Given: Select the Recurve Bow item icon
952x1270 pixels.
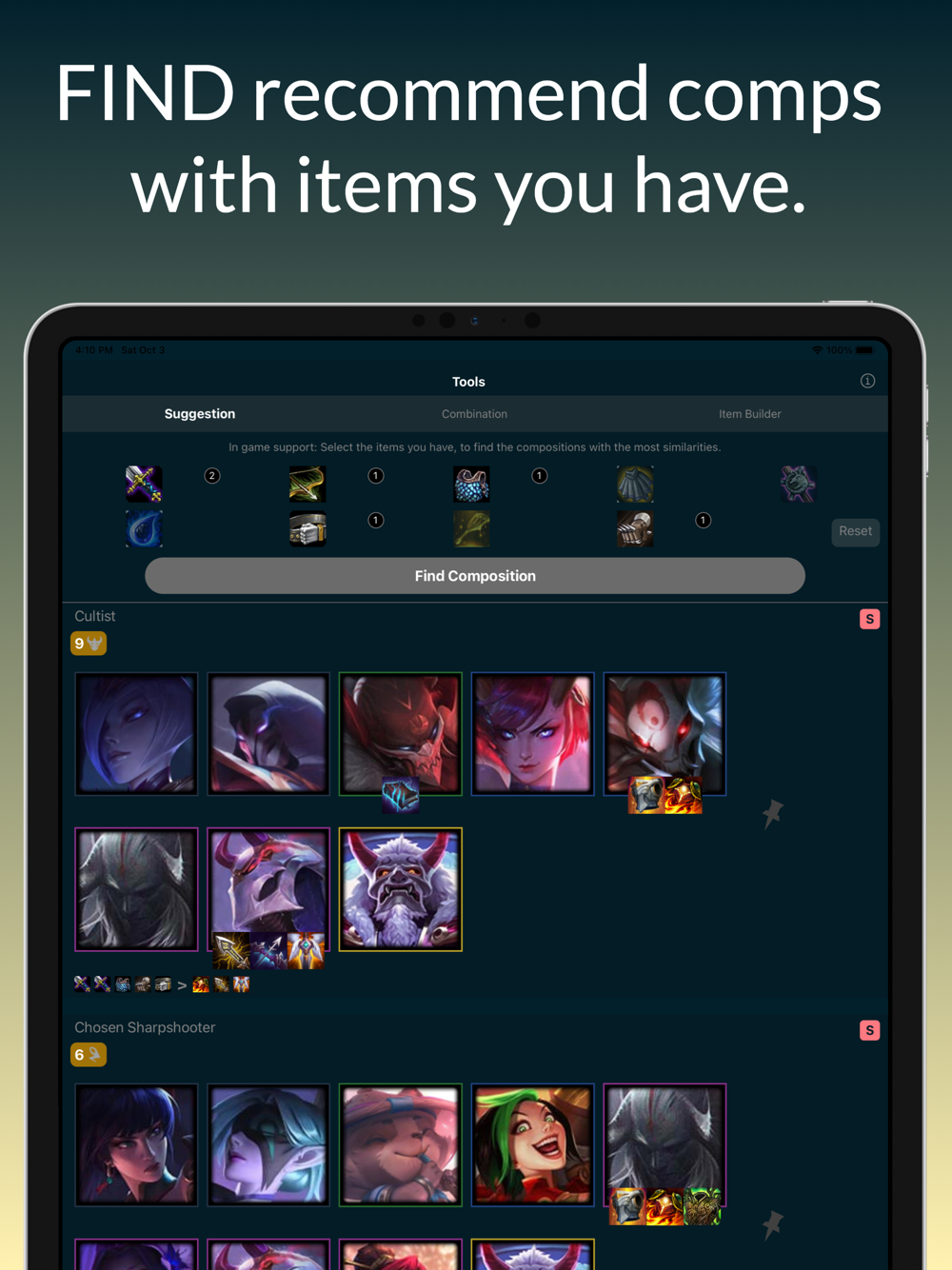Looking at the screenshot, I should tap(307, 484).
